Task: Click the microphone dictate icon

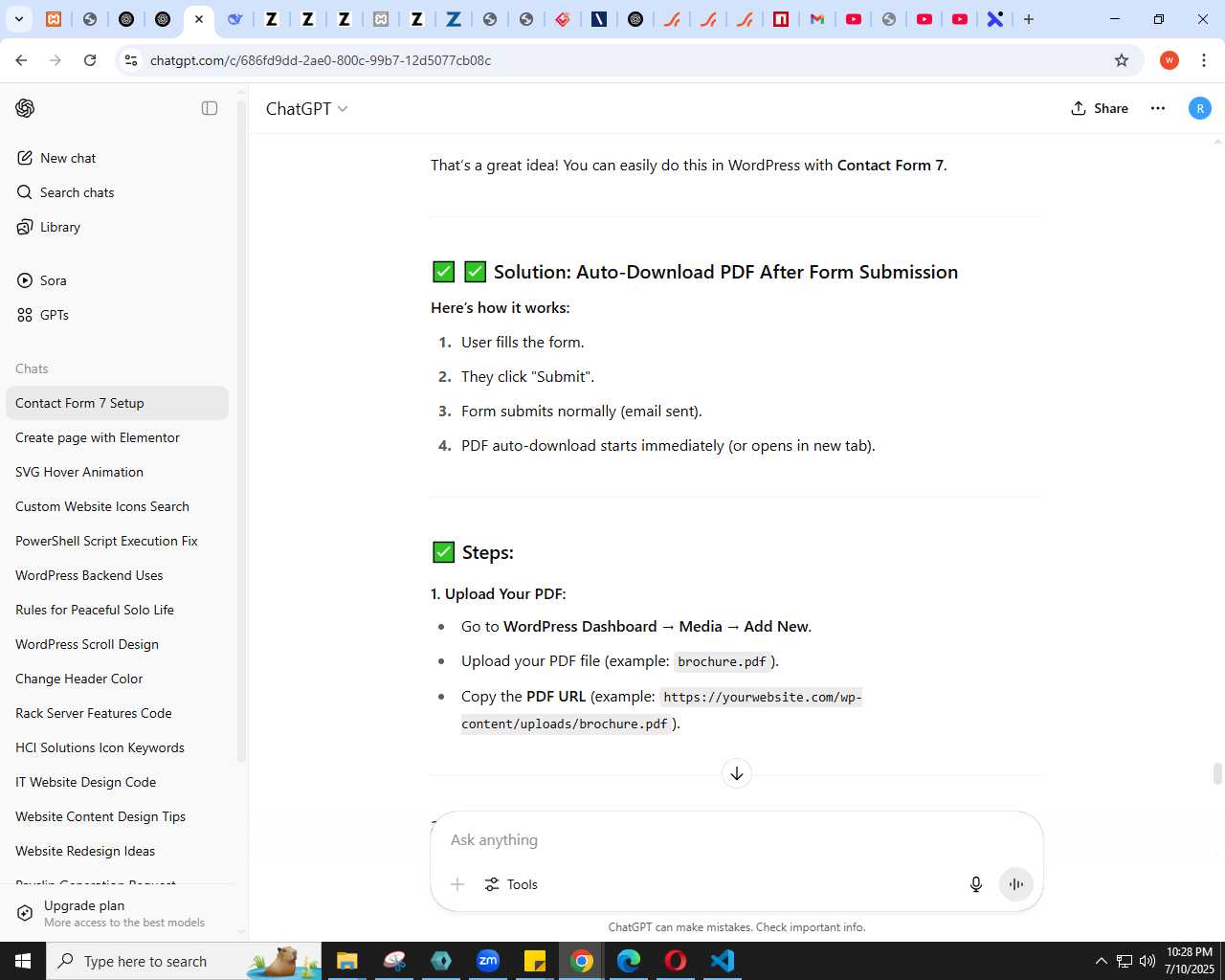Action: (976, 884)
